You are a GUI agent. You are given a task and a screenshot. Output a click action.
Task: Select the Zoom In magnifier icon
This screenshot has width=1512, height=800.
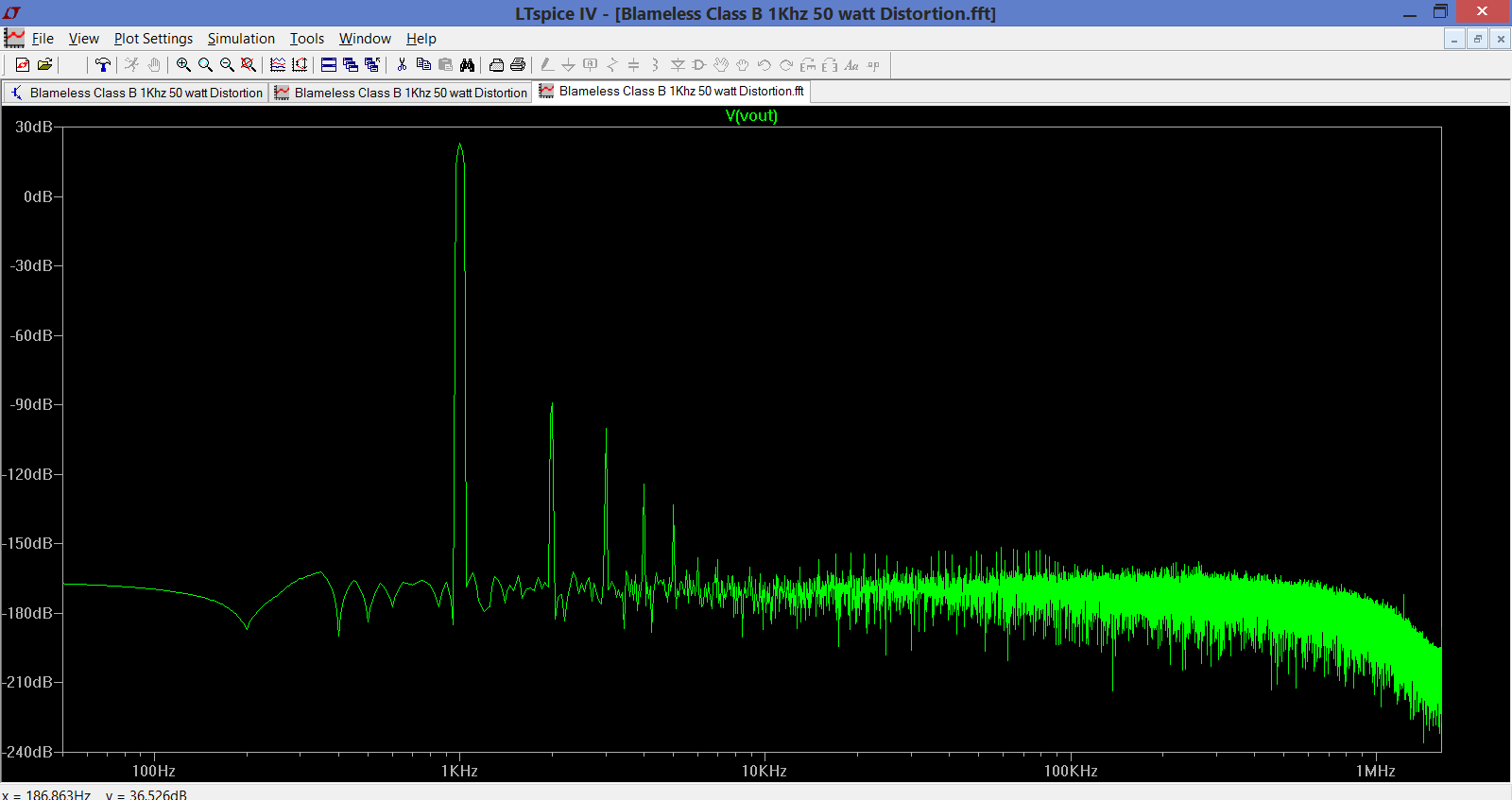coord(183,65)
